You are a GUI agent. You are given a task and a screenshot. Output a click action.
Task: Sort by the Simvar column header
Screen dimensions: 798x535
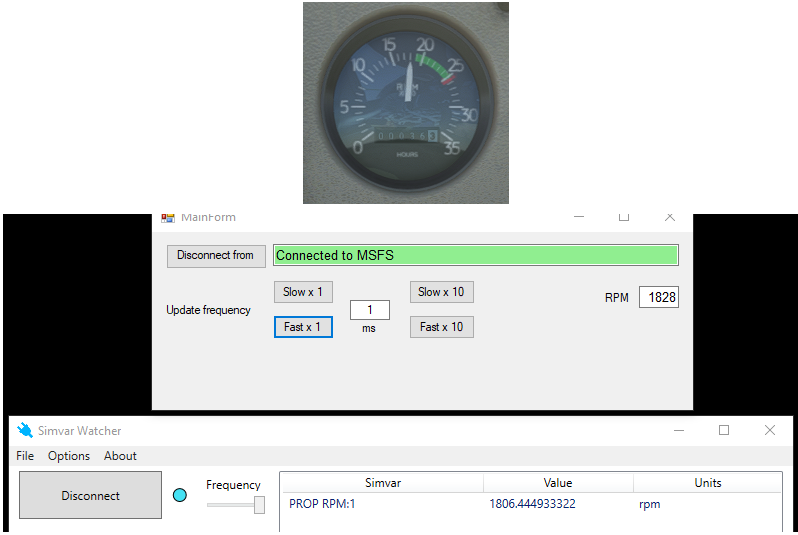click(x=382, y=483)
